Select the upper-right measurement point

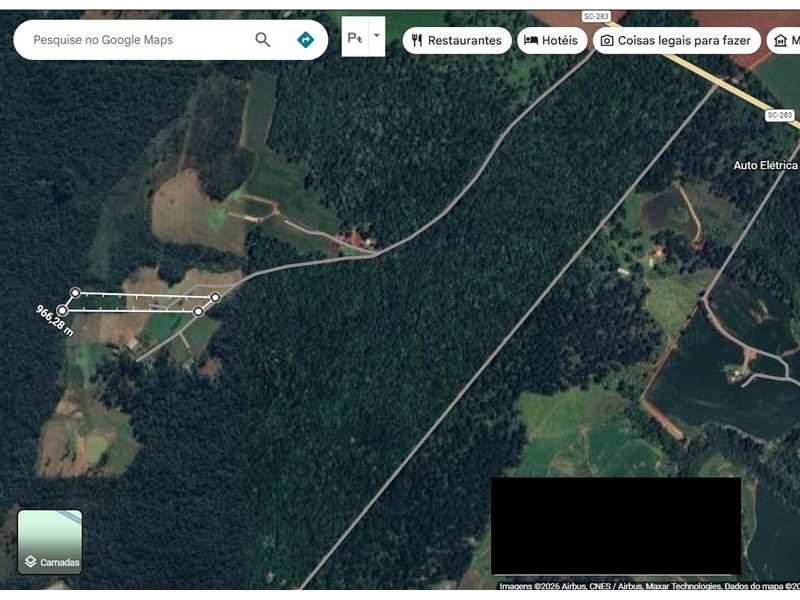[x=215, y=297]
